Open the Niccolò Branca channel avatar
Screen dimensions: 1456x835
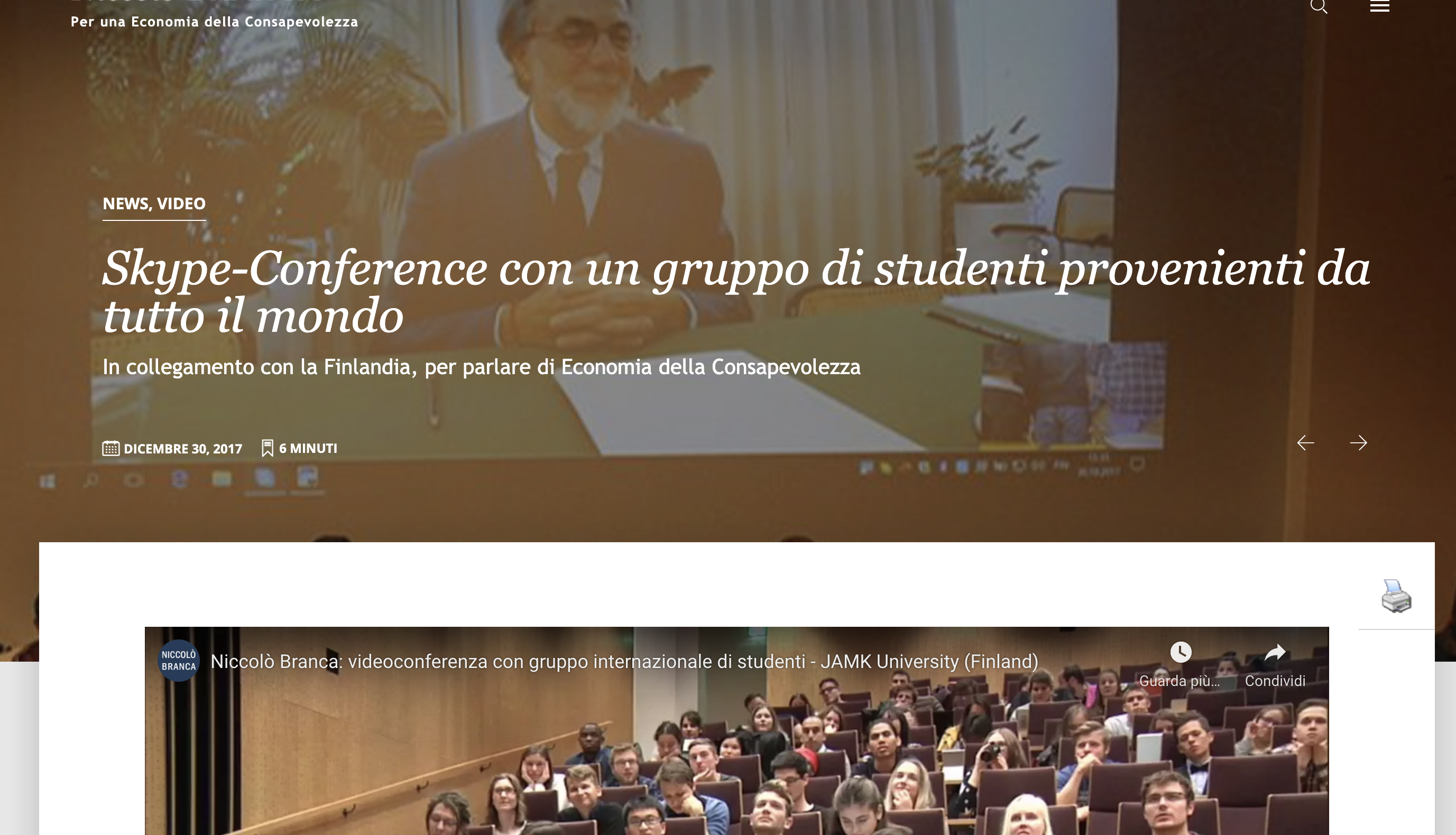(178, 661)
